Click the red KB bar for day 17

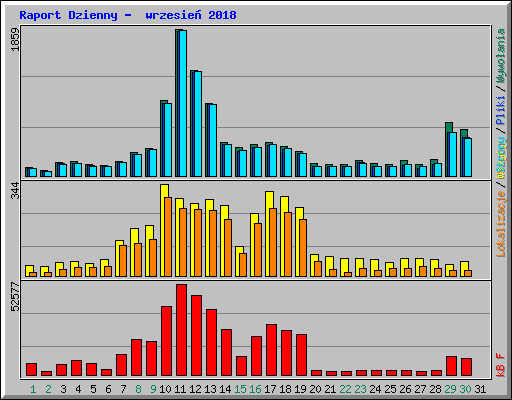[271, 350]
